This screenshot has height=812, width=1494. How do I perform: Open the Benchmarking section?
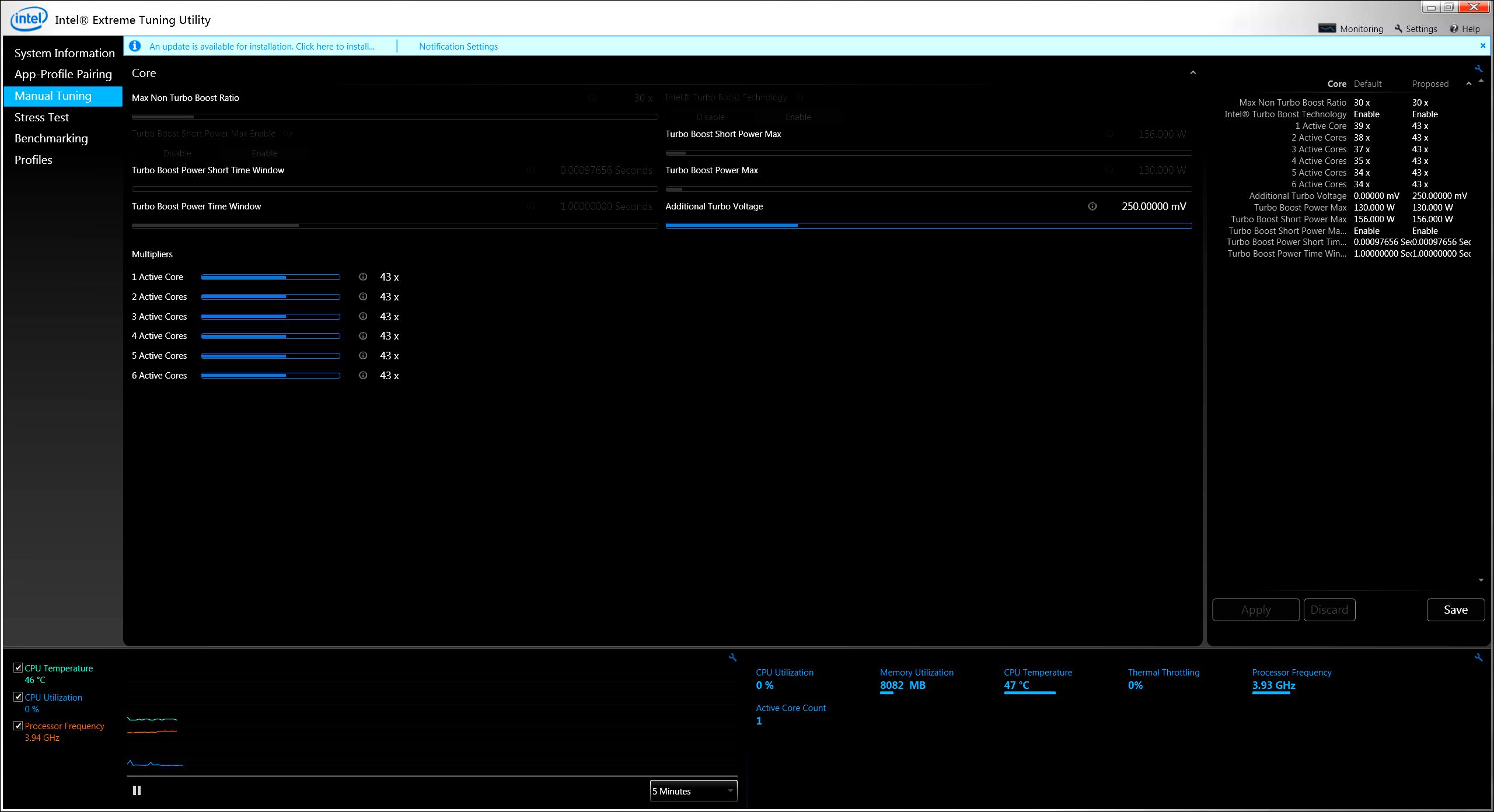click(51, 138)
